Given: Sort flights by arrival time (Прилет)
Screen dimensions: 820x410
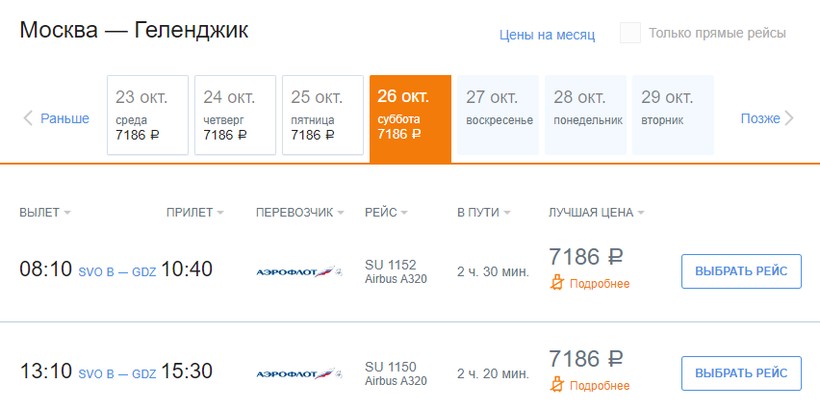Looking at the screenshot, I should click(194, 213).
